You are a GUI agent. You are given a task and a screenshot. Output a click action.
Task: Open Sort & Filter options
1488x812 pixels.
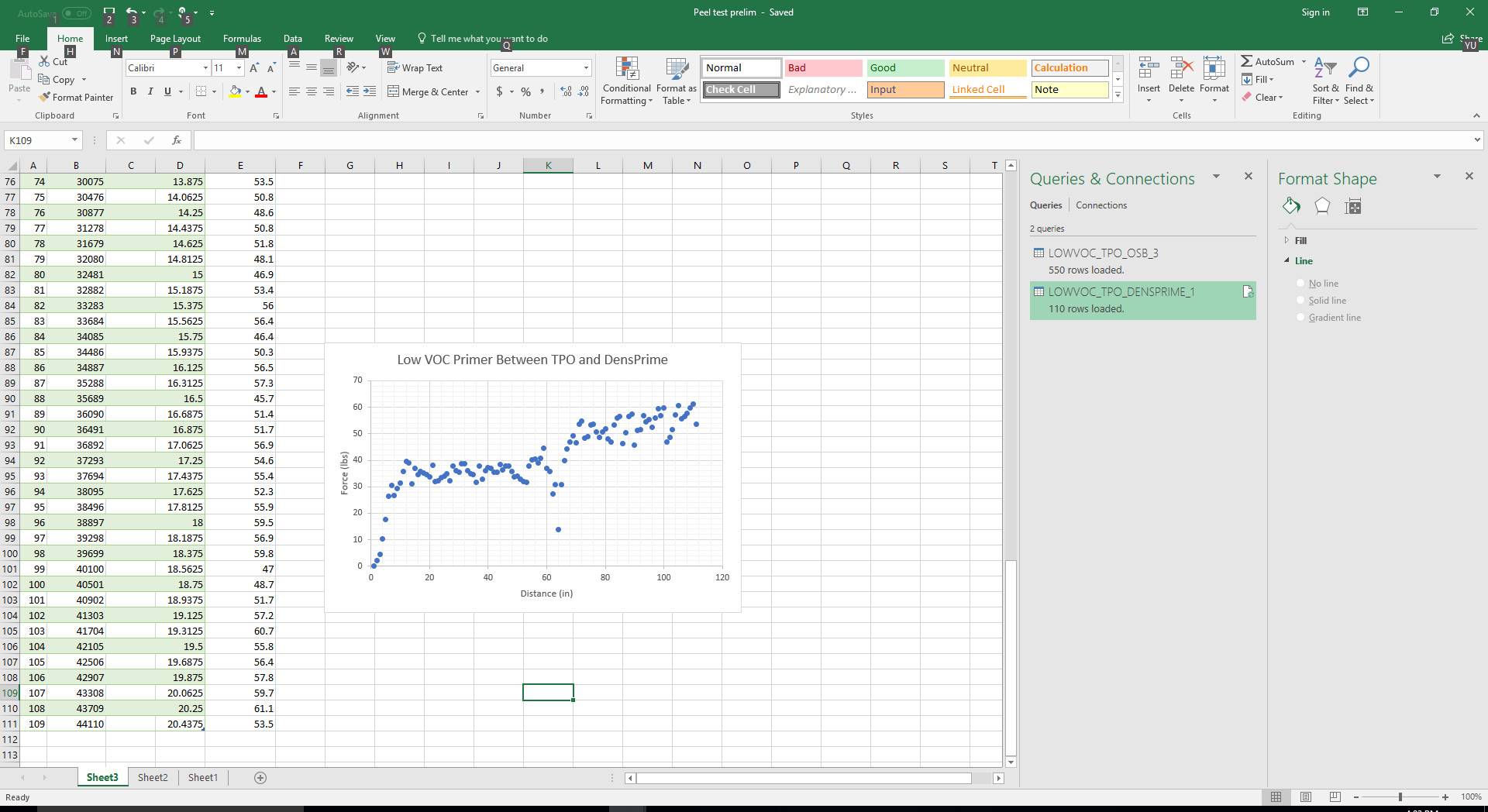1325,81
